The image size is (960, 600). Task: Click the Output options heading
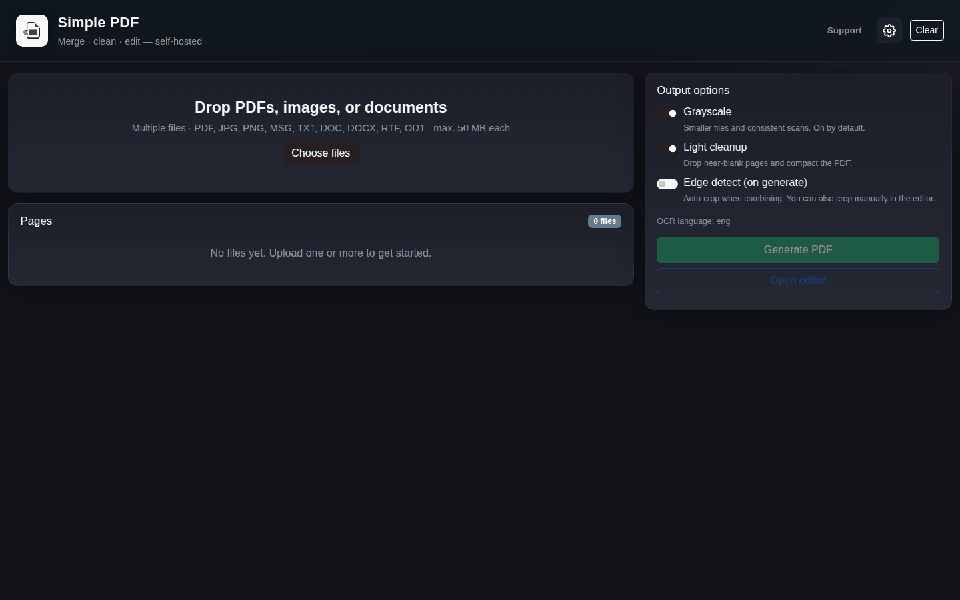(x=692, y=90)
